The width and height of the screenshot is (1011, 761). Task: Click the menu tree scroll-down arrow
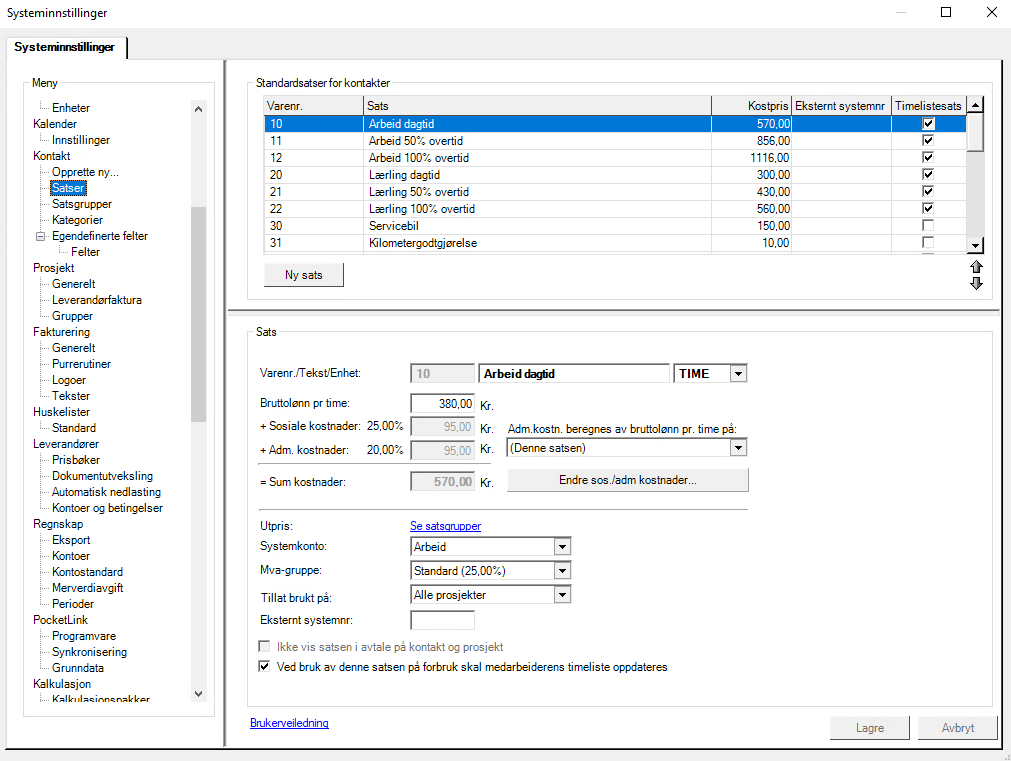[x=199, y=694]
